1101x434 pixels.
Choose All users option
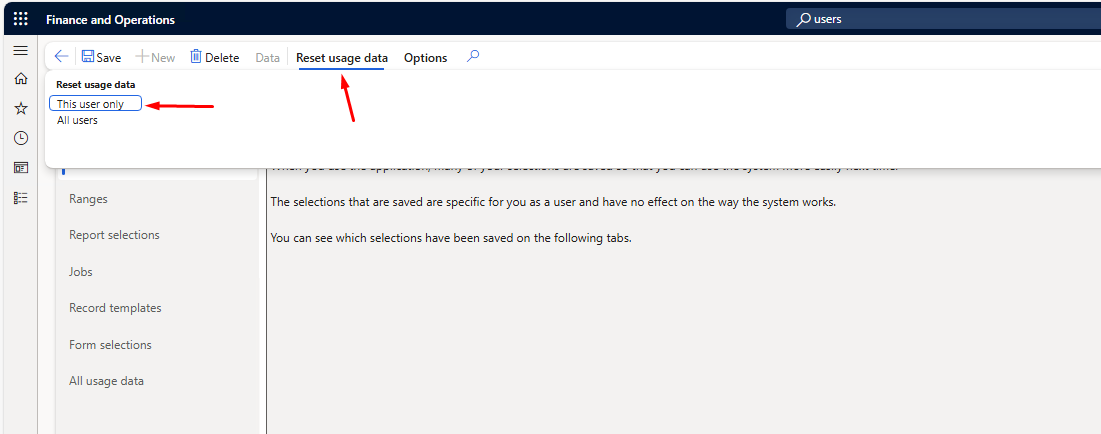coord(77,120)
